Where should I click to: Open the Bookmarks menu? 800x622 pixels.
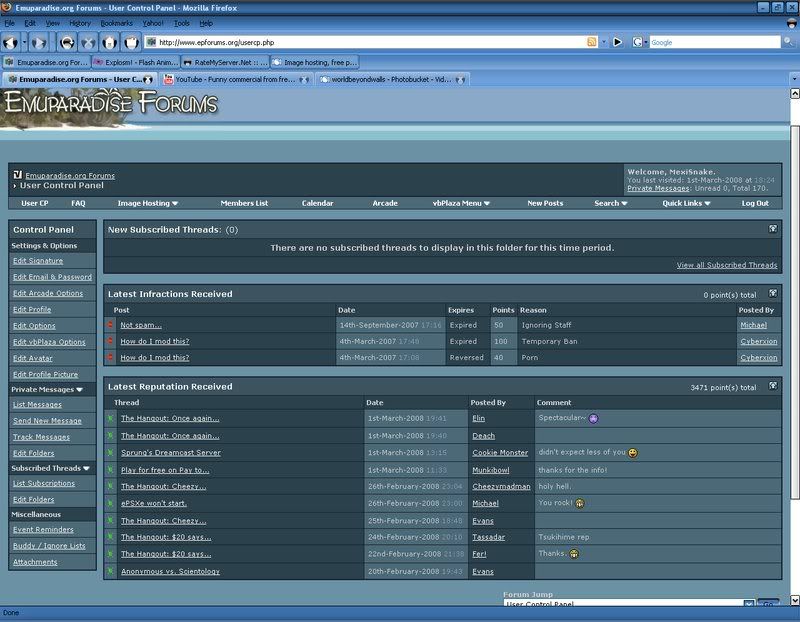point(116,23)
